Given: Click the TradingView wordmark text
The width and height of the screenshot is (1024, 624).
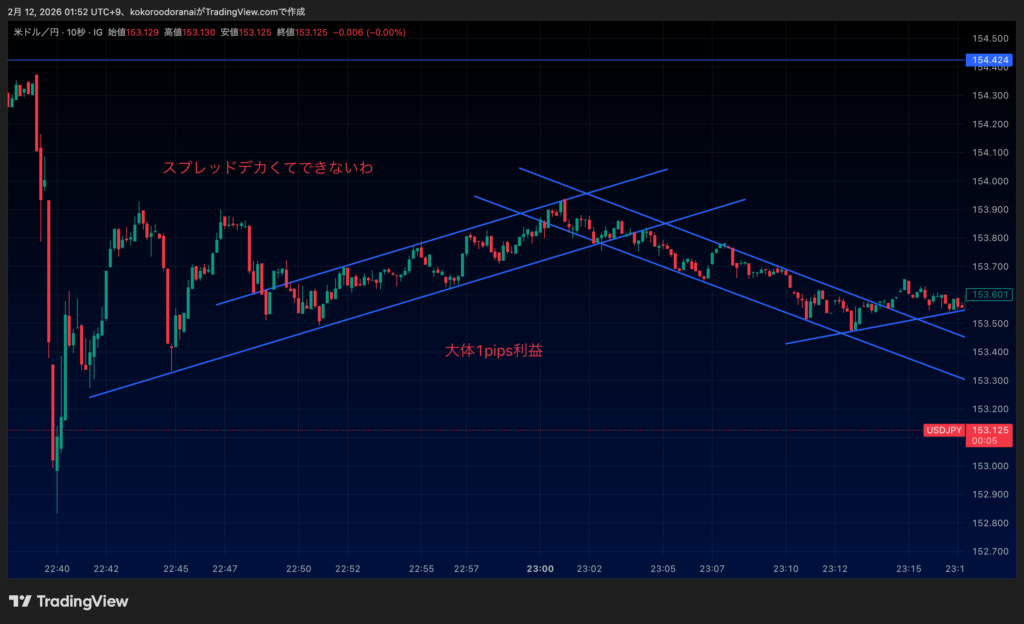Looking at the screenshot, I should coord(82,601).
